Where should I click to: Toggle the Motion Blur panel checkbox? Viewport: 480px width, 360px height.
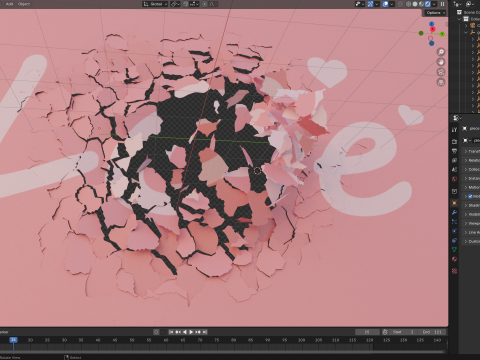pyautogui.click(x=470, y=196)
